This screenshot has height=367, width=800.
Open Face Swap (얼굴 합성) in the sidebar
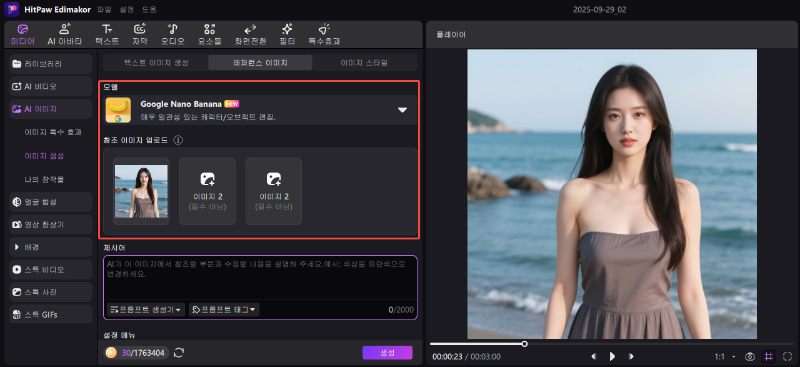[x=51, y=202]
